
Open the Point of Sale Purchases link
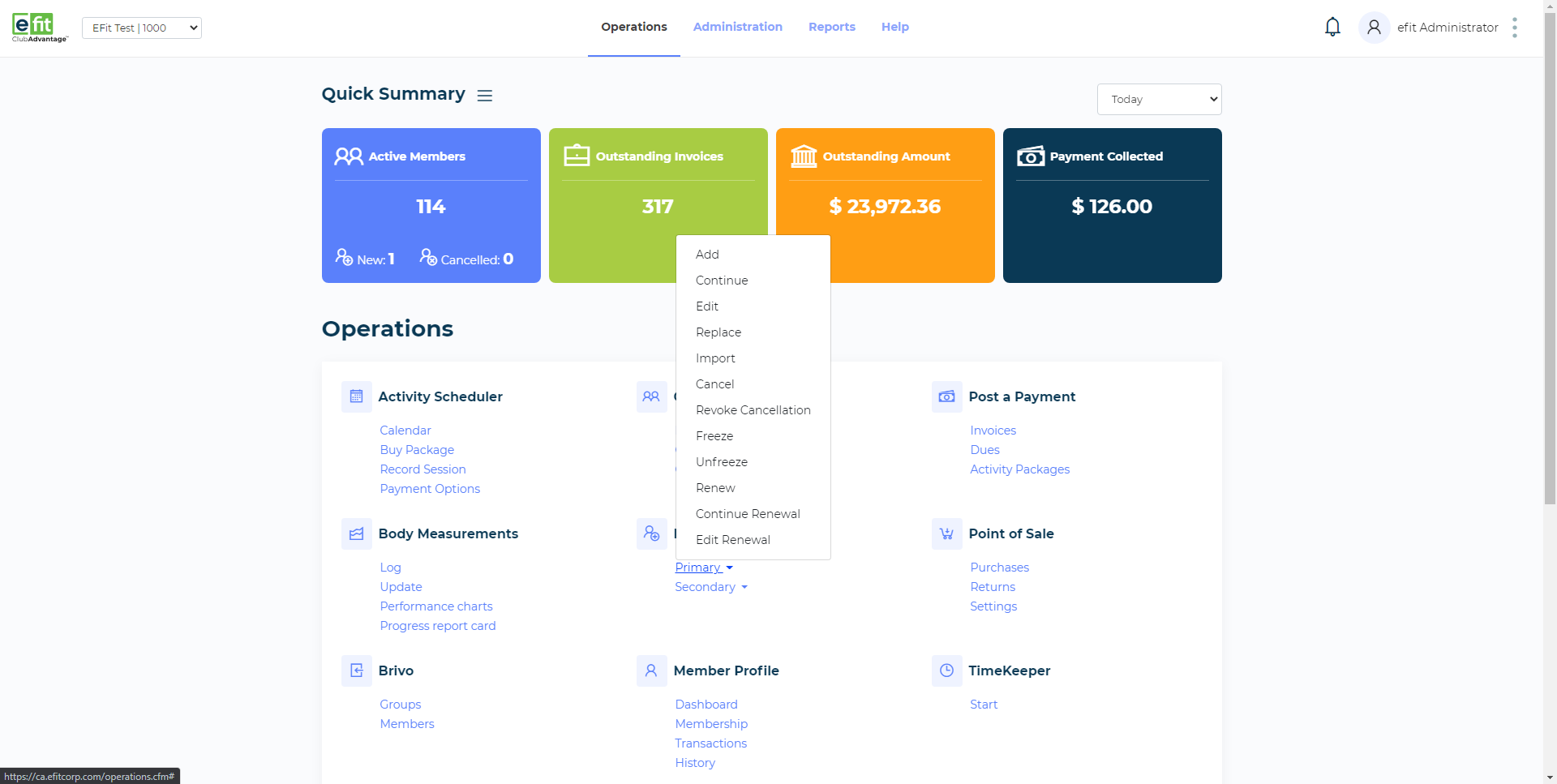[x=999, y=568]
